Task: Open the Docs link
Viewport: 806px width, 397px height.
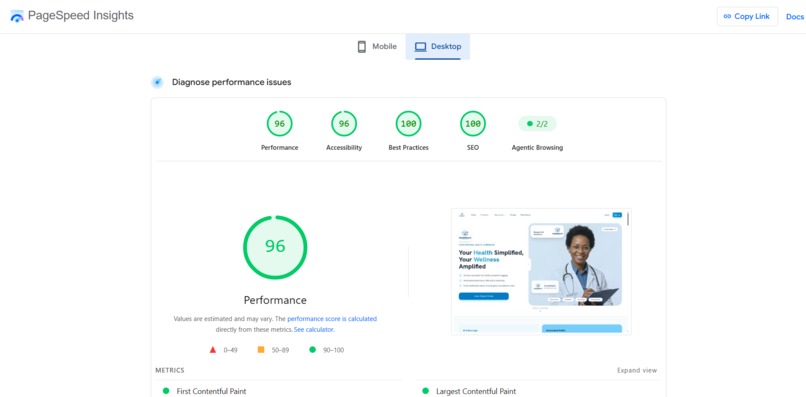Action: pyautogui.click(x=795, y=16)
